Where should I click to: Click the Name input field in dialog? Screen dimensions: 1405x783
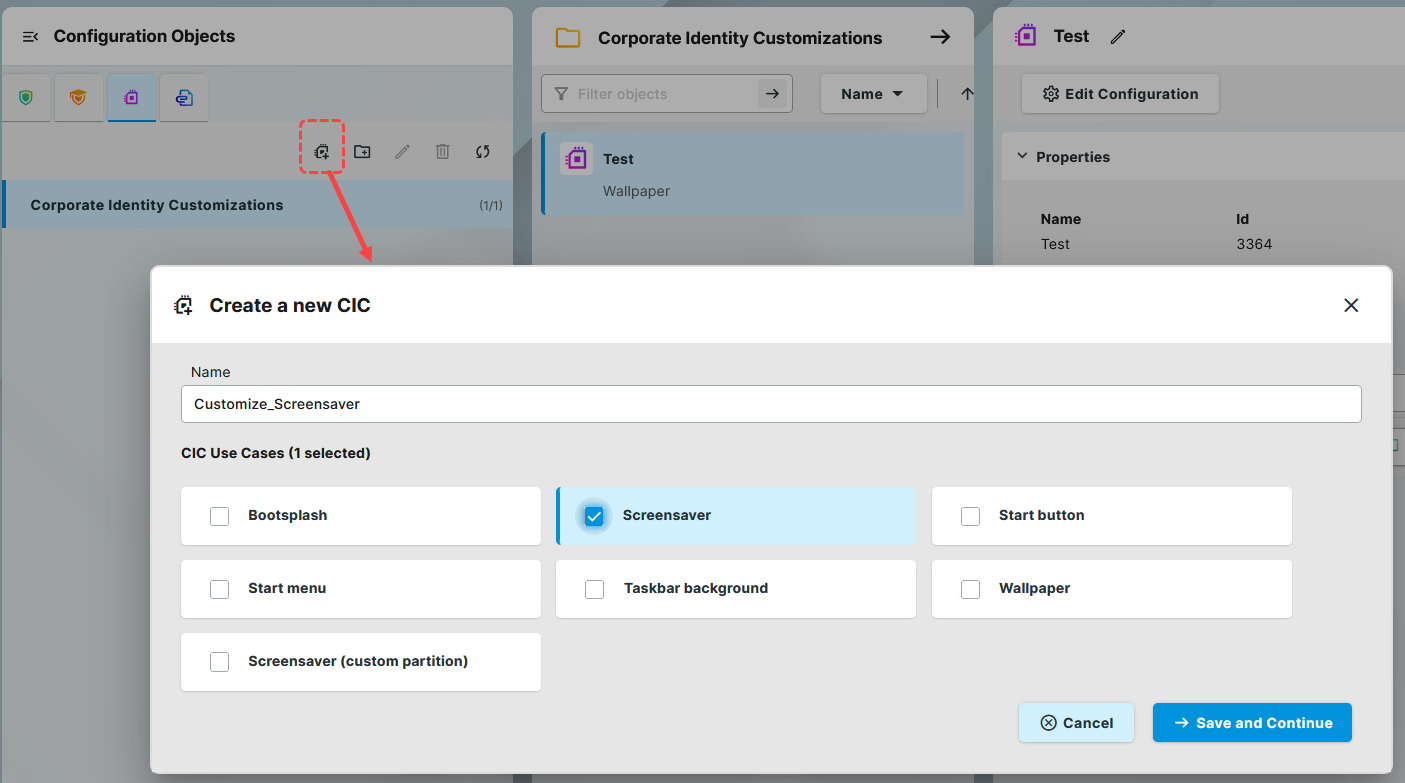tap(770, 404)
